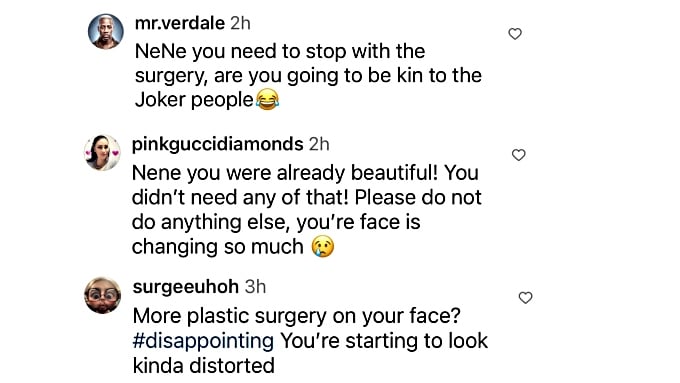Screen dimensions: 680x383
Task: Open the #disappointing hashtag
Action: click(203, 341)
